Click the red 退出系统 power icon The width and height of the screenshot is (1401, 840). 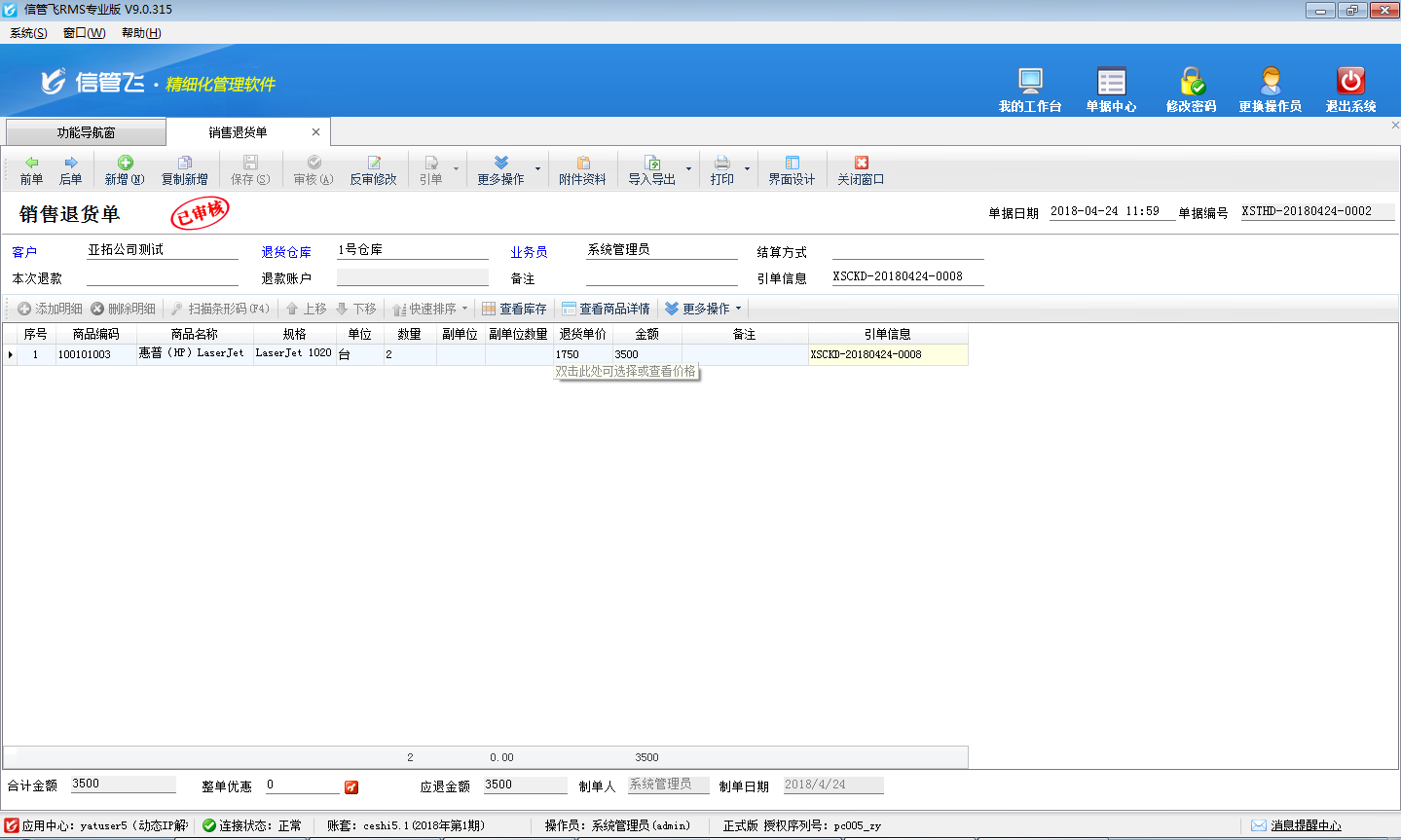coord(1350,82)
